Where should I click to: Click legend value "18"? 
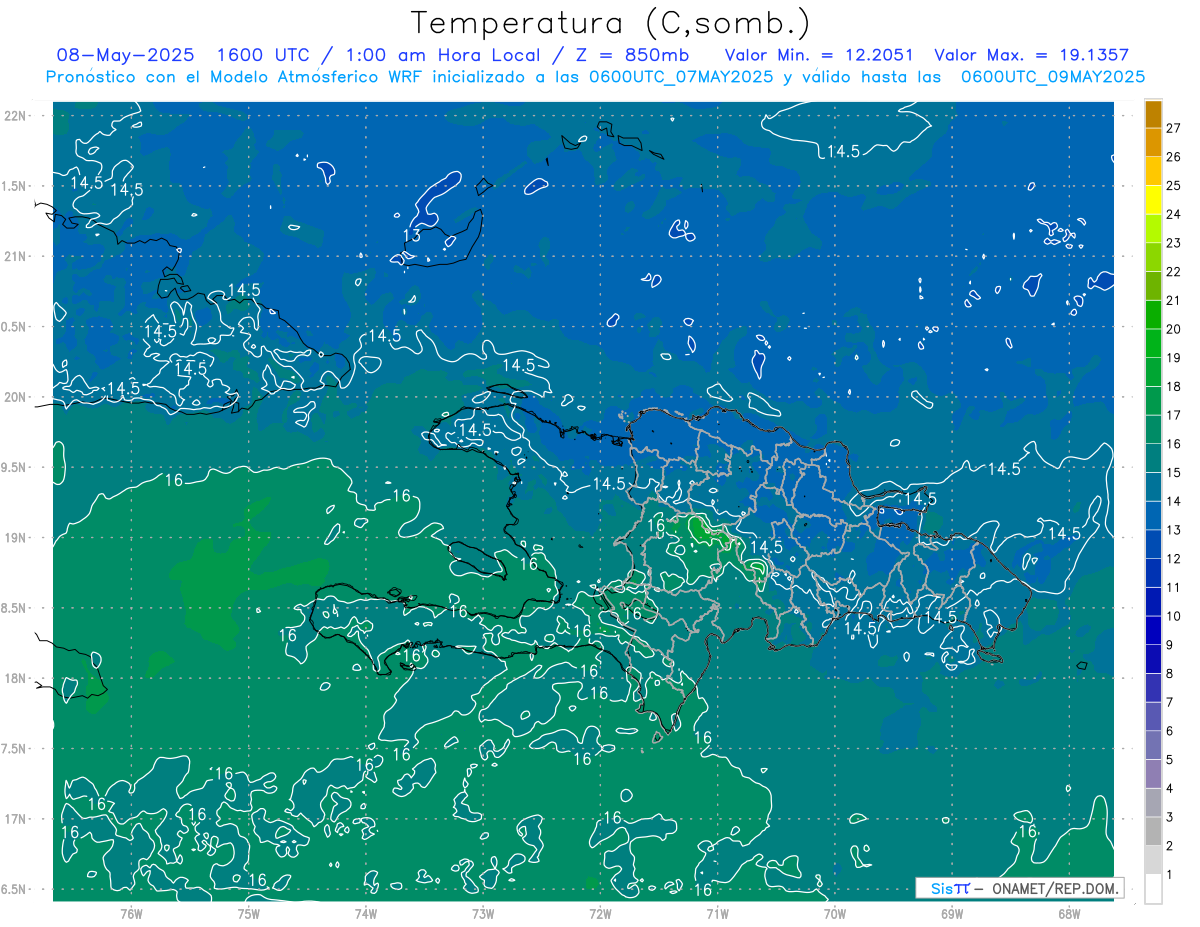coord(1174,386)
